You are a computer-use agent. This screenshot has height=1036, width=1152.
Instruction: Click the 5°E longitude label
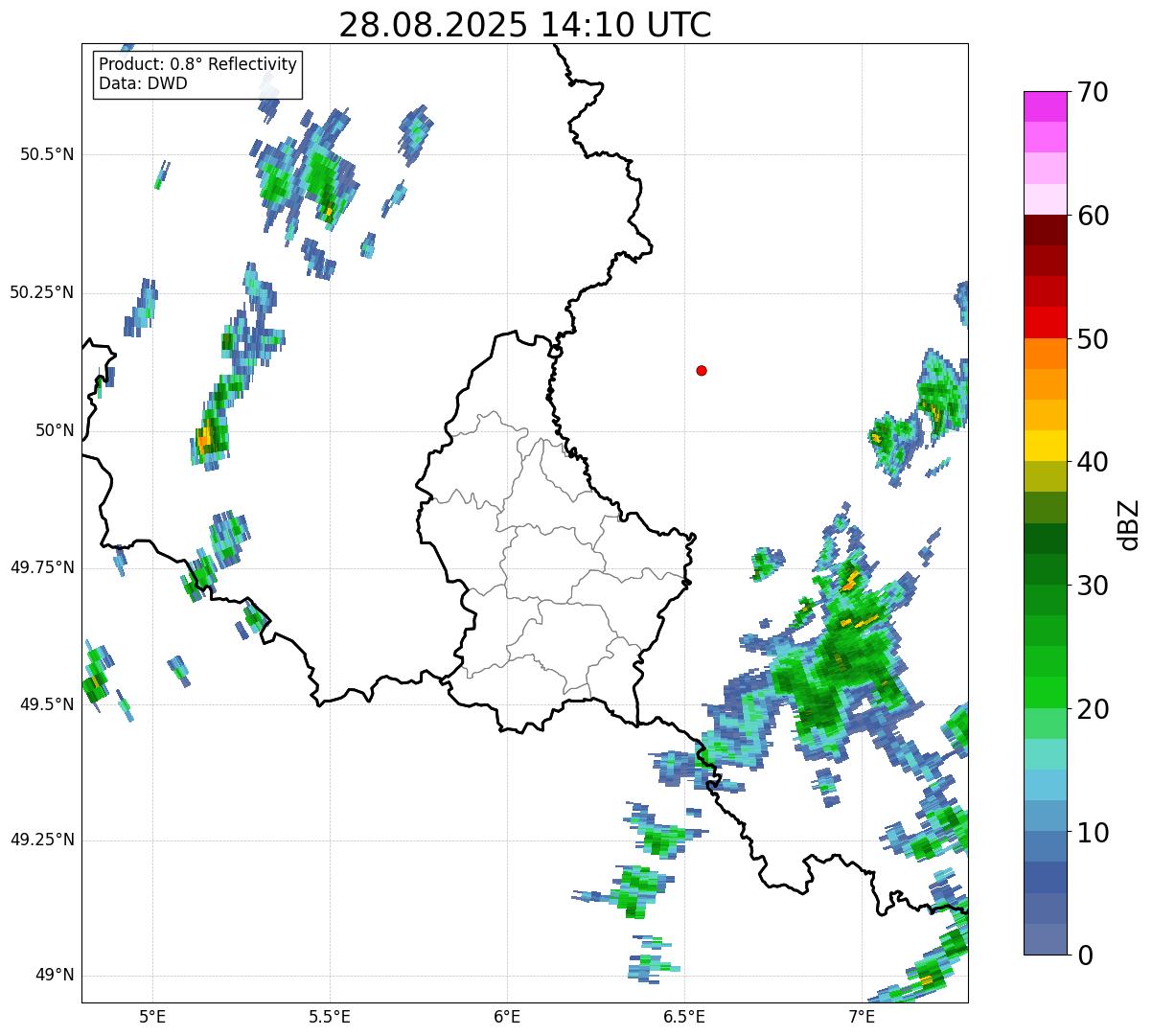(152, 1017)
